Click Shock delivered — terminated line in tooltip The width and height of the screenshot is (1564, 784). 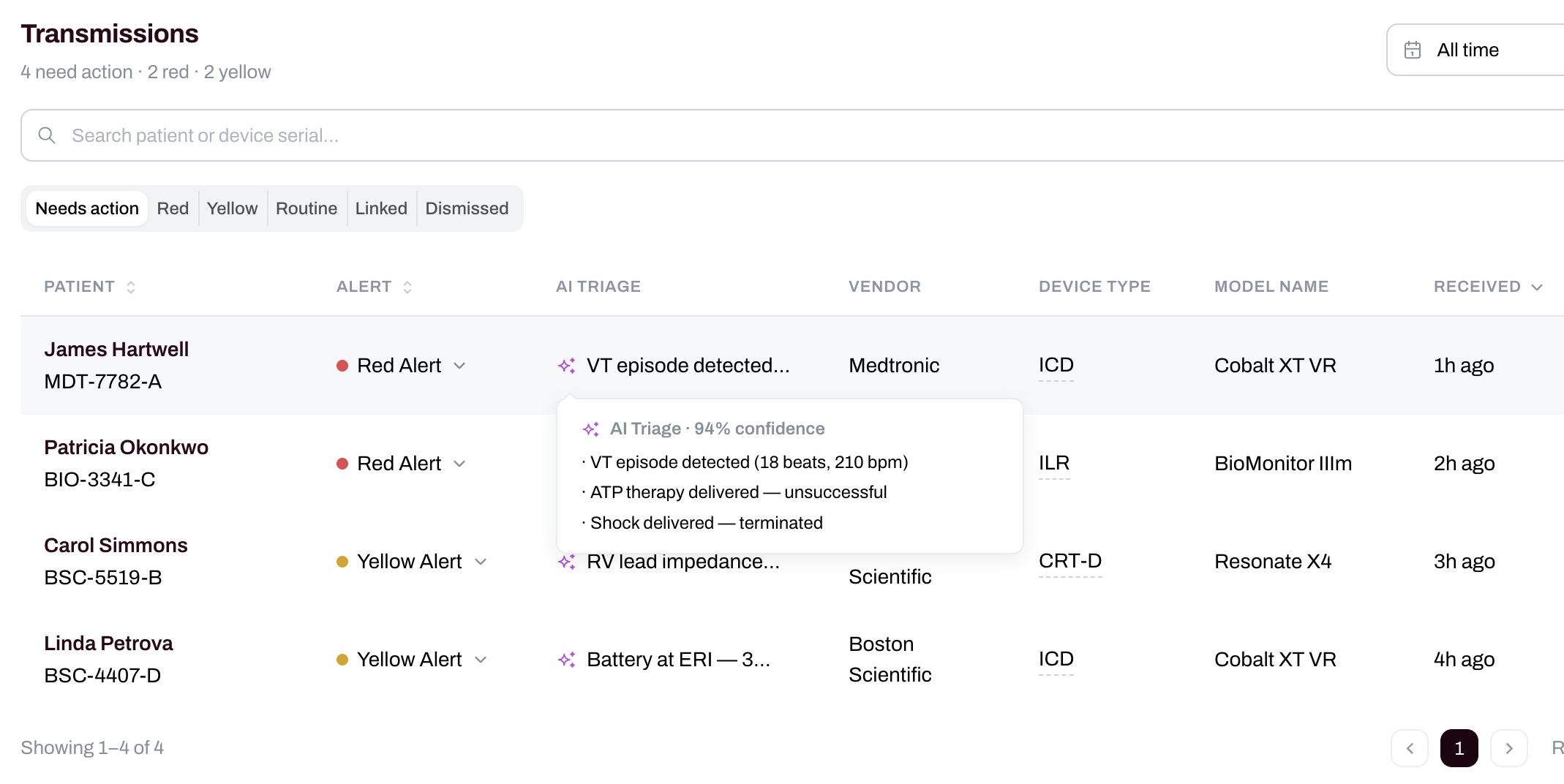702,523
